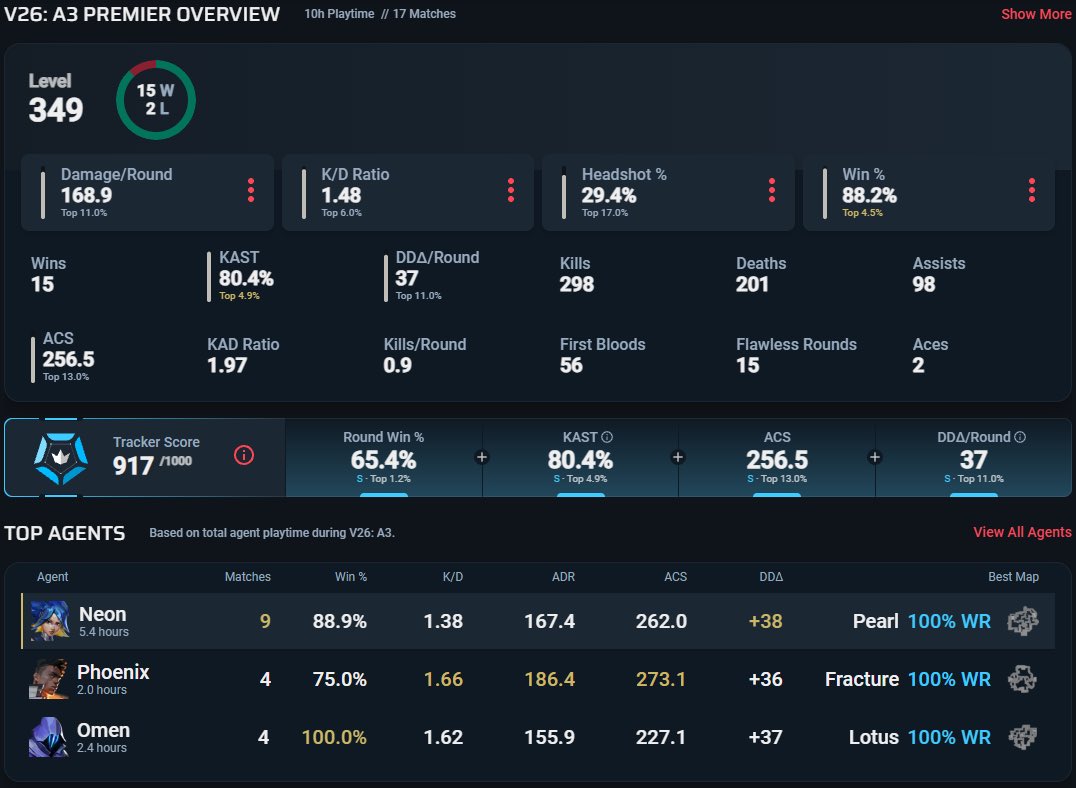Click the Flawless Rounds 15 stat

(x=796, y=355)
